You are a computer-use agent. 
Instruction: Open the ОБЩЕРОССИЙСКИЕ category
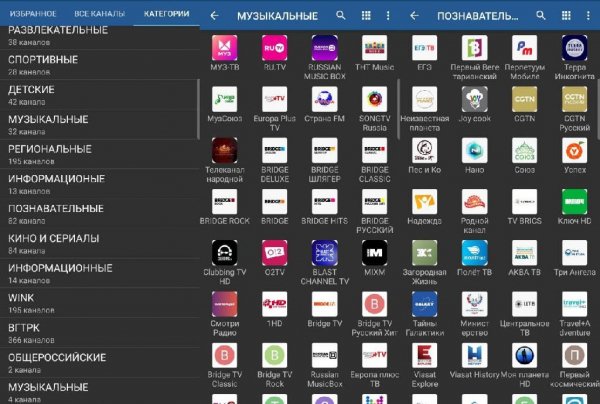(x=99, y=363)
